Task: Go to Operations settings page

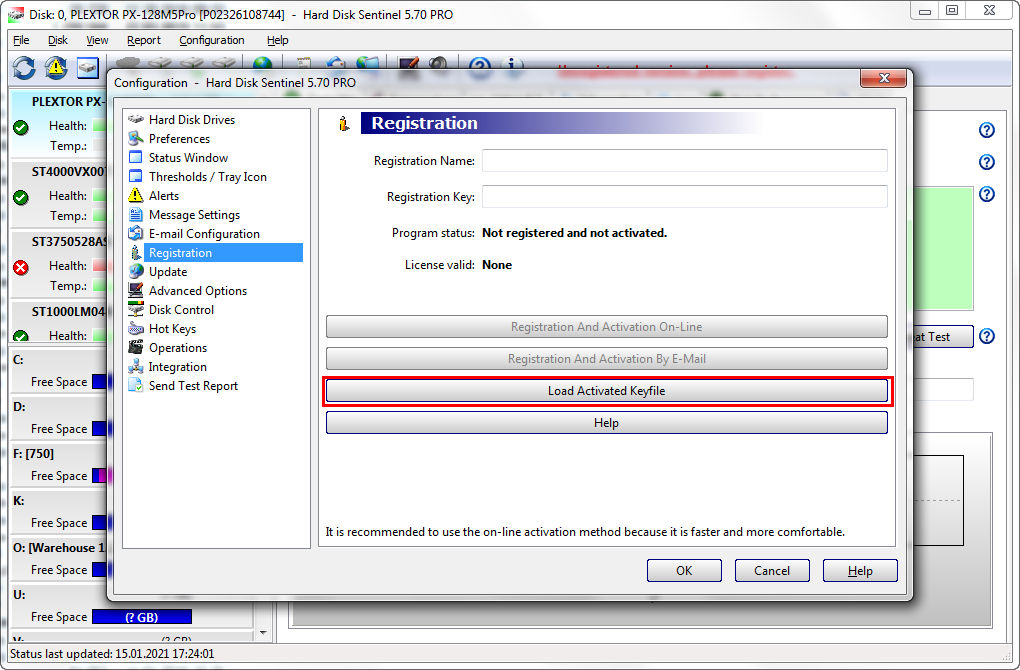Action: point(178,348)
